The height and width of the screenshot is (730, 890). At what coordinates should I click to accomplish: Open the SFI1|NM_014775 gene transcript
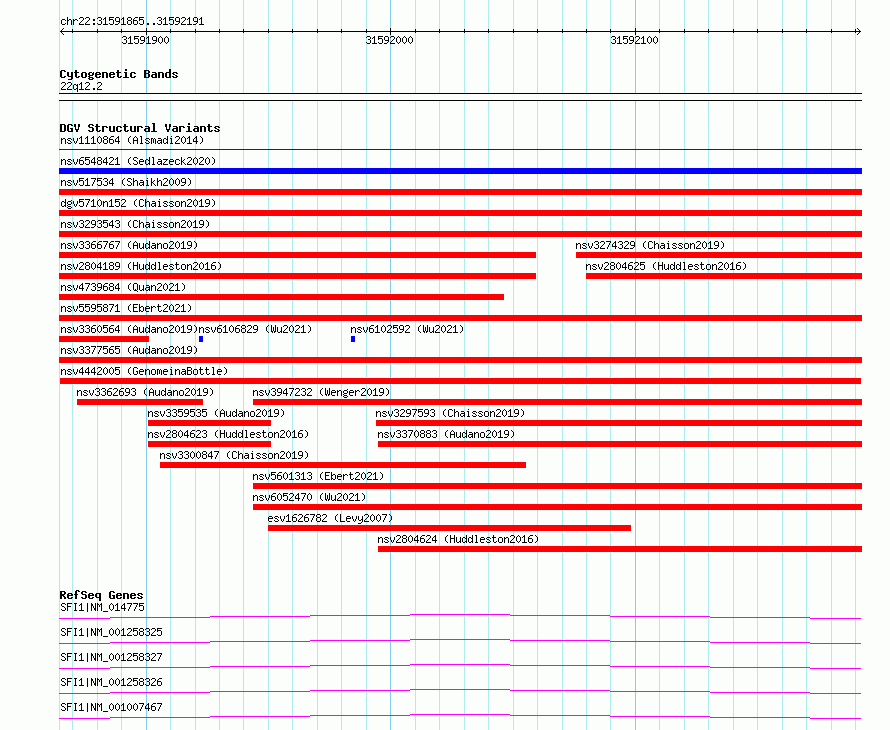click(102, 607)
